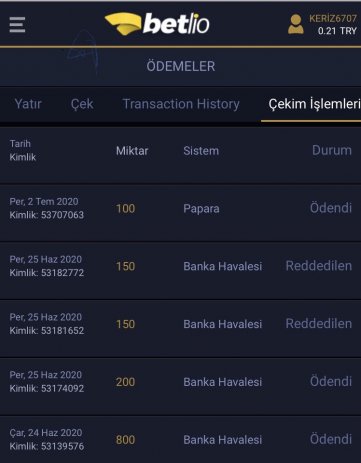Open transaction Kimlik 53182772
Viewport: 361px width, 463px height.
point(180,266)
